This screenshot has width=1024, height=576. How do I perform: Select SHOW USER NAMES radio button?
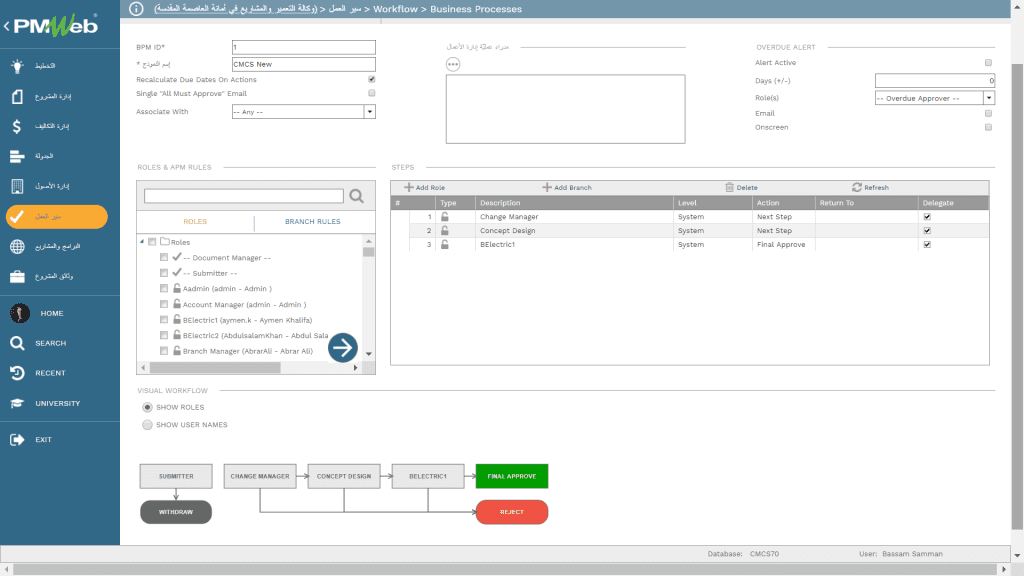(x=148, y=425)
